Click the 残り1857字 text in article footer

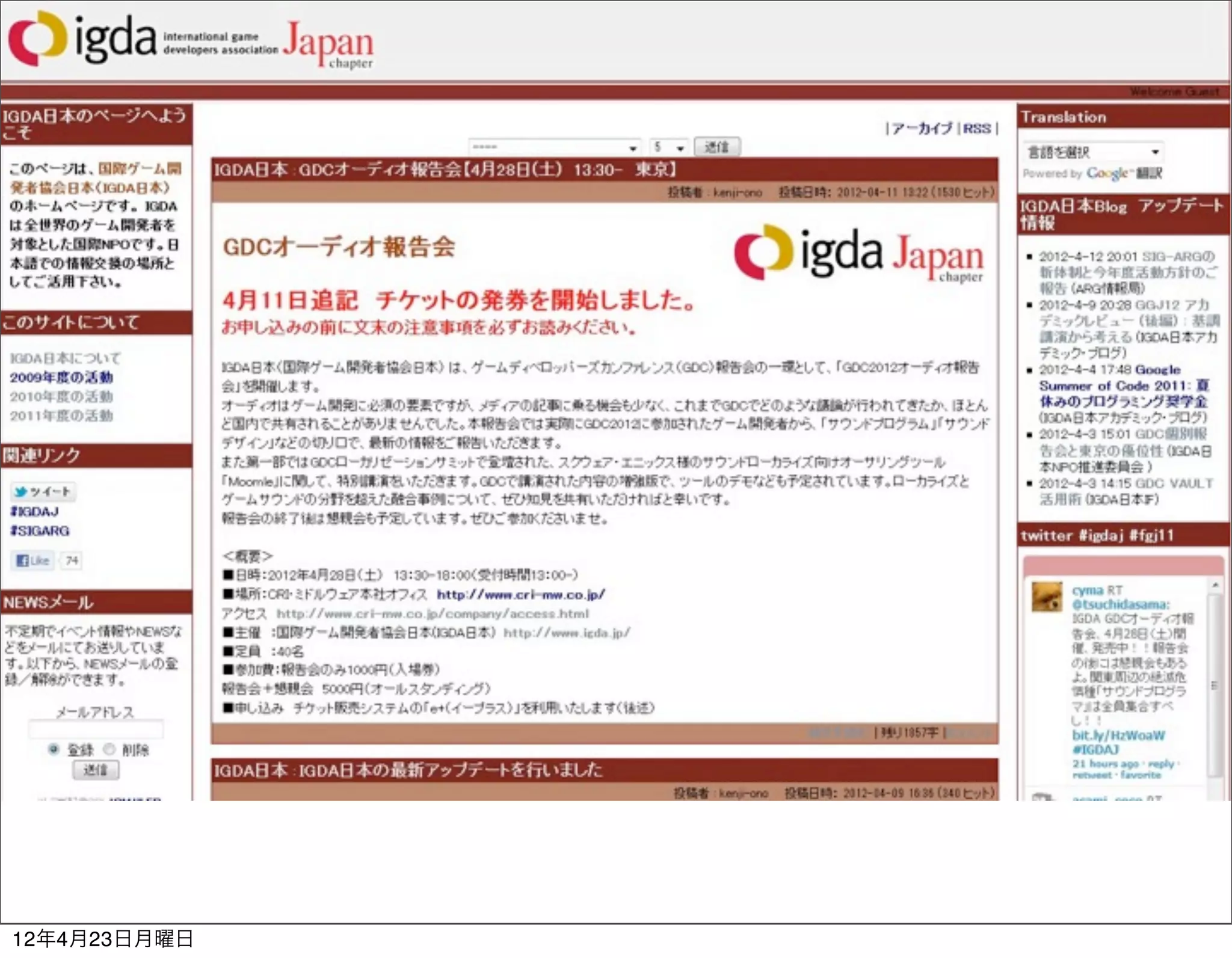click(909, 732)
